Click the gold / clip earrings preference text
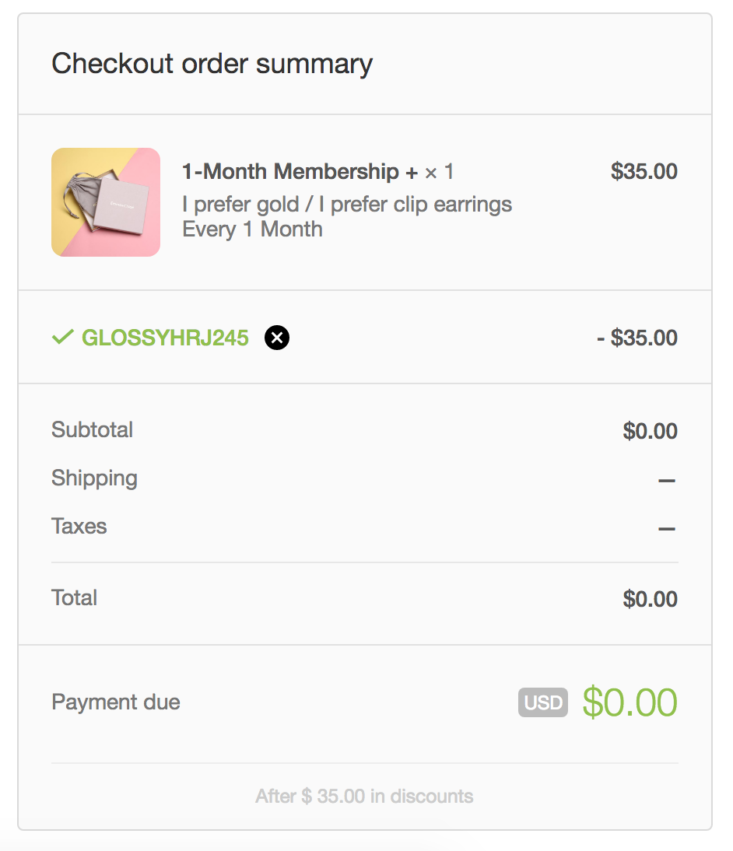733x851 pixels. 347,205
